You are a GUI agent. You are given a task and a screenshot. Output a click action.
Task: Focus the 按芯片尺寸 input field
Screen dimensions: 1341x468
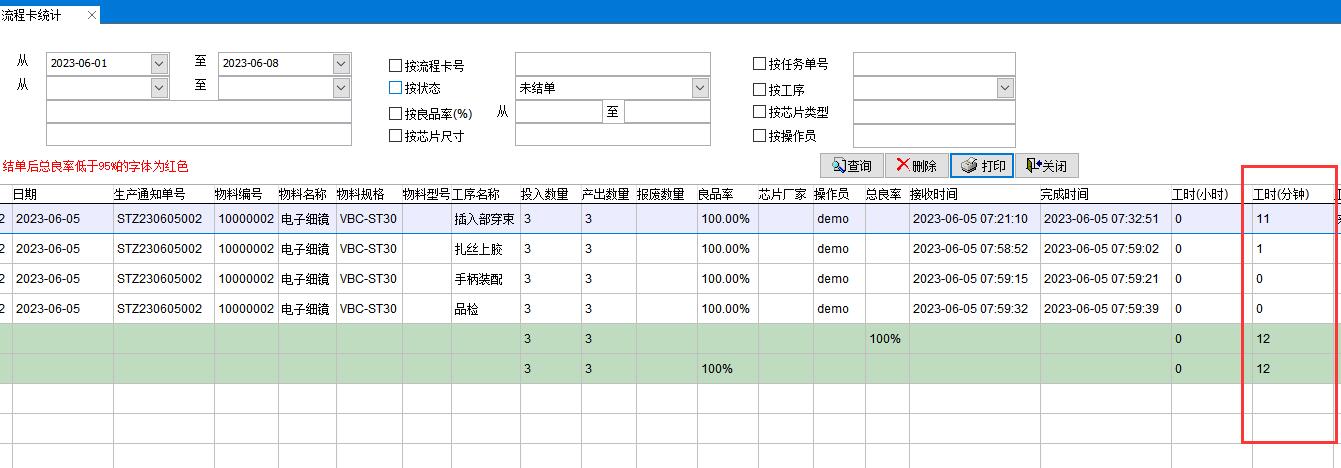[x=612, y=135]
